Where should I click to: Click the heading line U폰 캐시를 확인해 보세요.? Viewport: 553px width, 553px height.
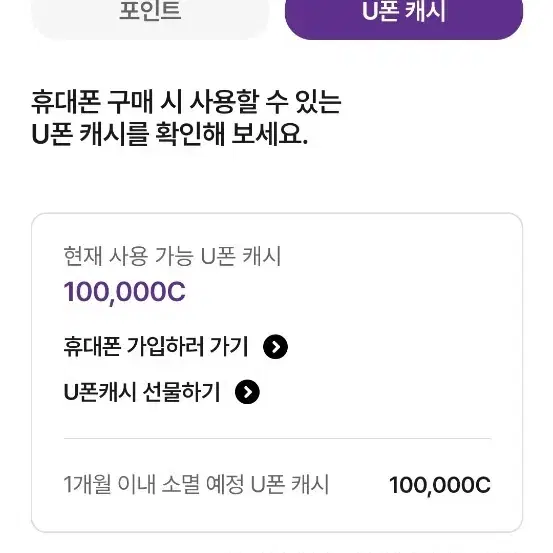170,134
